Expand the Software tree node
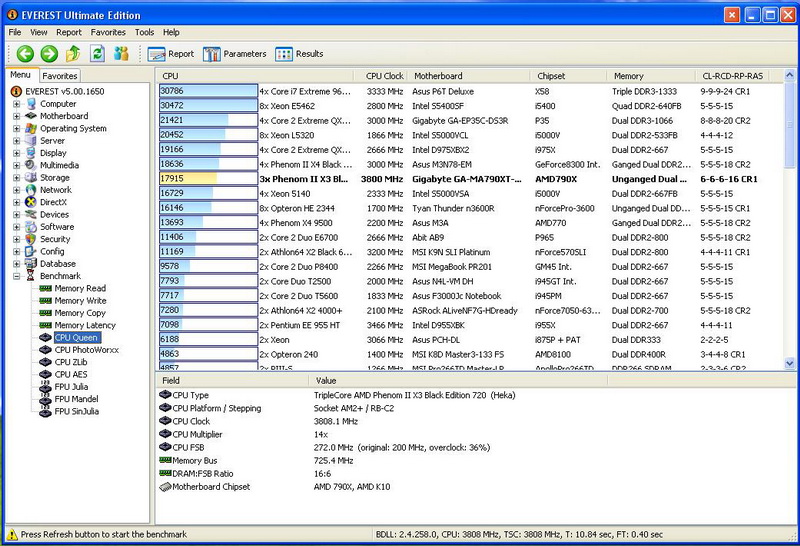800x546 pixels. [x=16, y=227]
